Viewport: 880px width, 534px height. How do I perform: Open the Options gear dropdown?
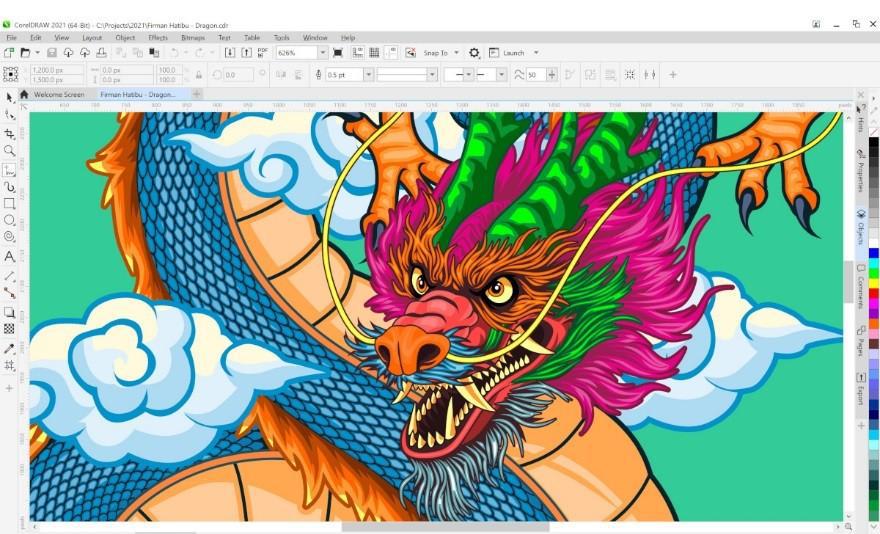pos(474,53)
